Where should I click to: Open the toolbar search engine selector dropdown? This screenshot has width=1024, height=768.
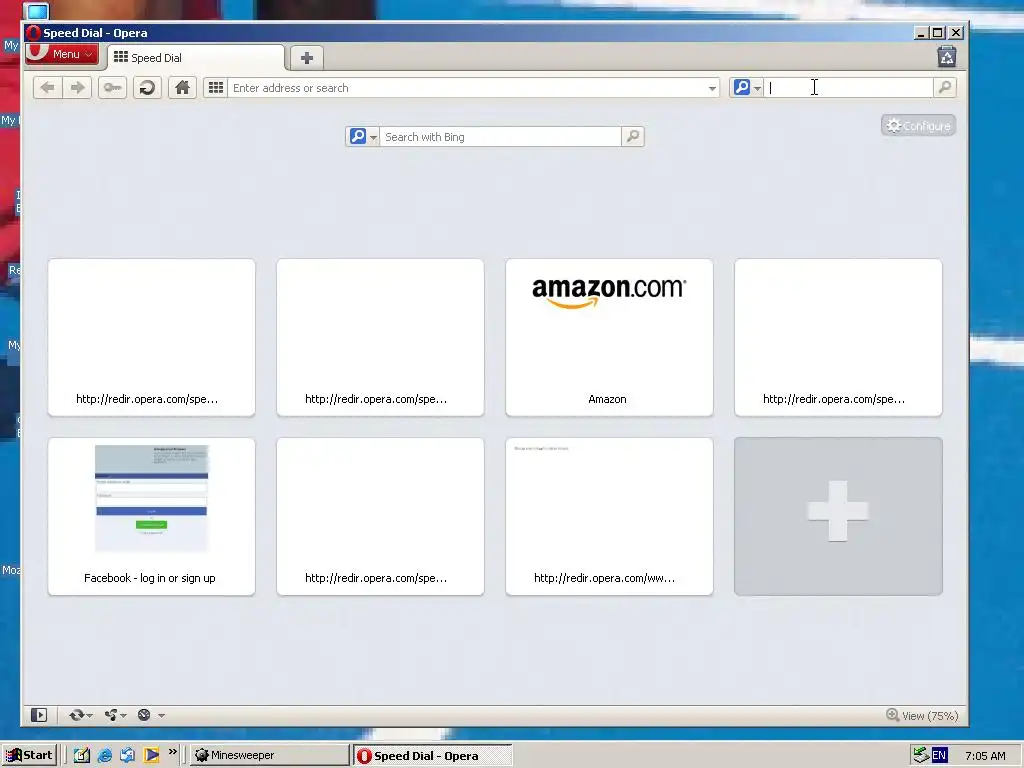[x=747, y=88]
